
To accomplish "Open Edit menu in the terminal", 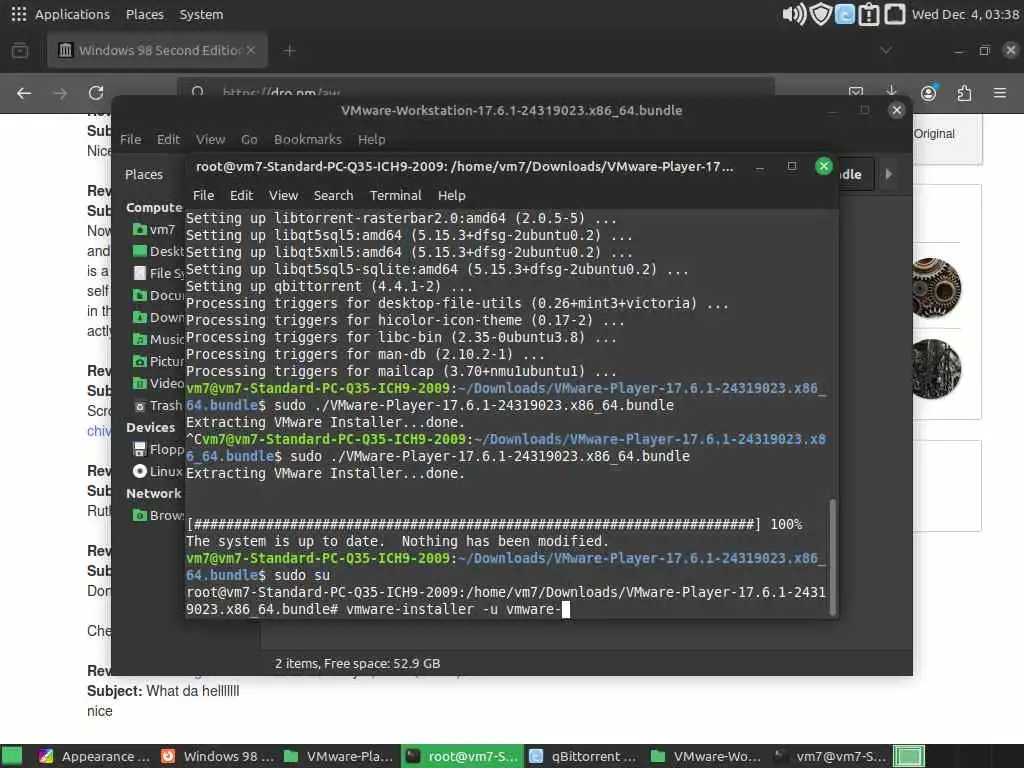I will click(241, 195).
